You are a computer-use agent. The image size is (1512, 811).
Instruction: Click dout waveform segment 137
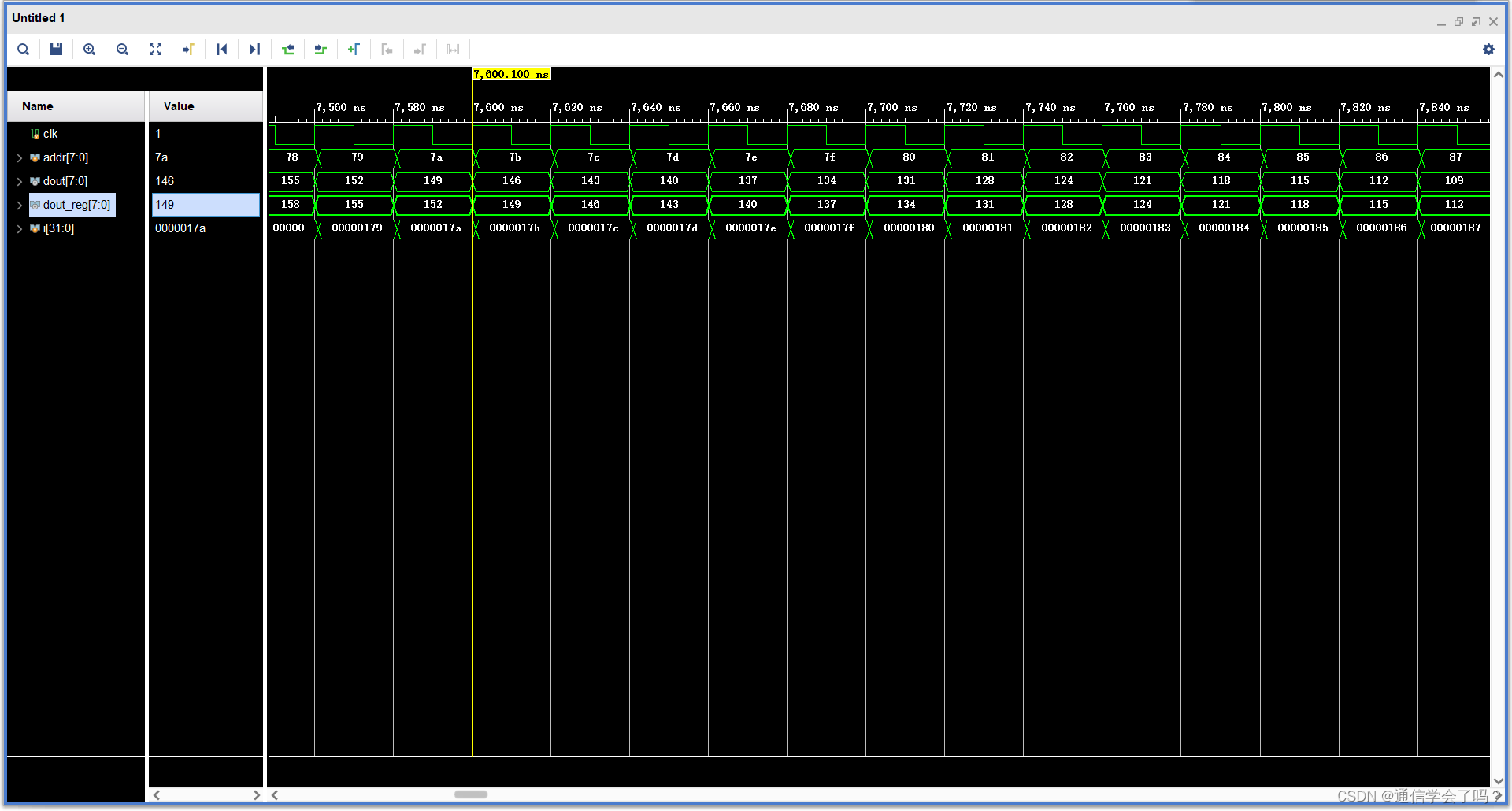click(x=748, y=181)
